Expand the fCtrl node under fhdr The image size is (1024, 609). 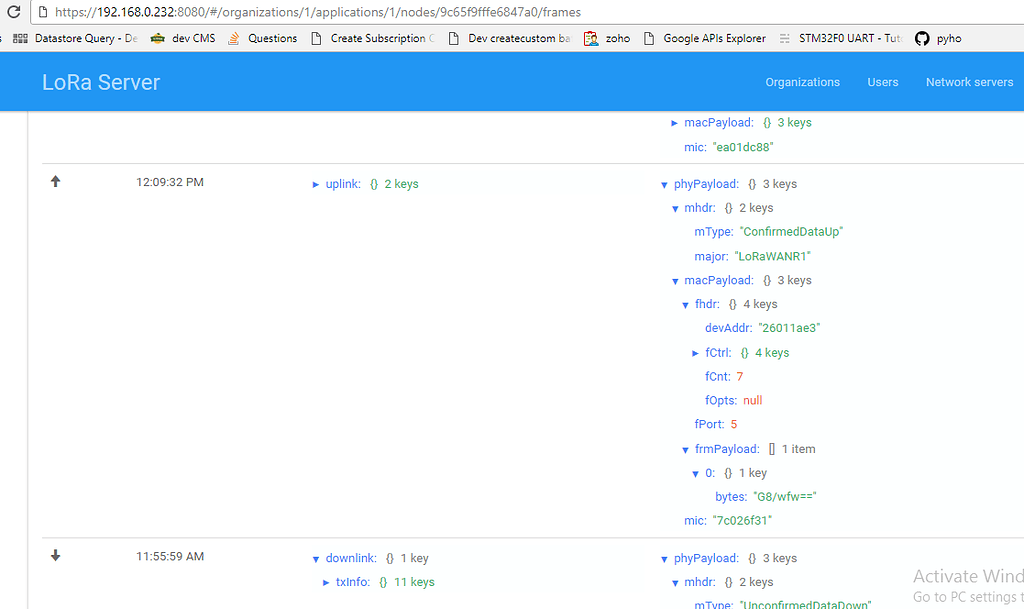click(696, 352)
